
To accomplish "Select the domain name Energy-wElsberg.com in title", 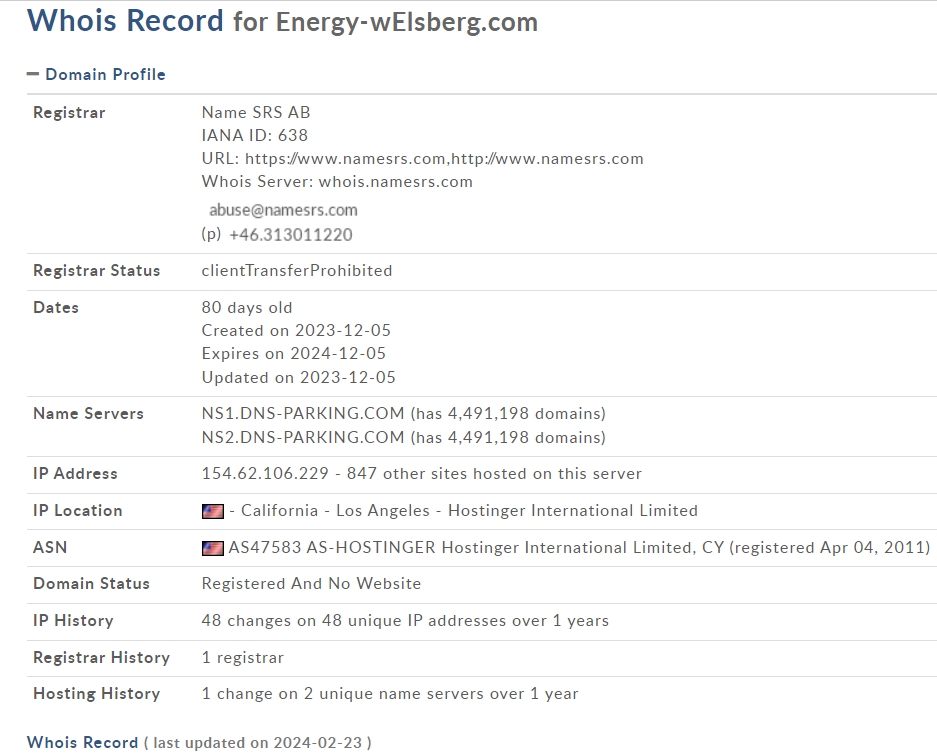I will point(407,22).
